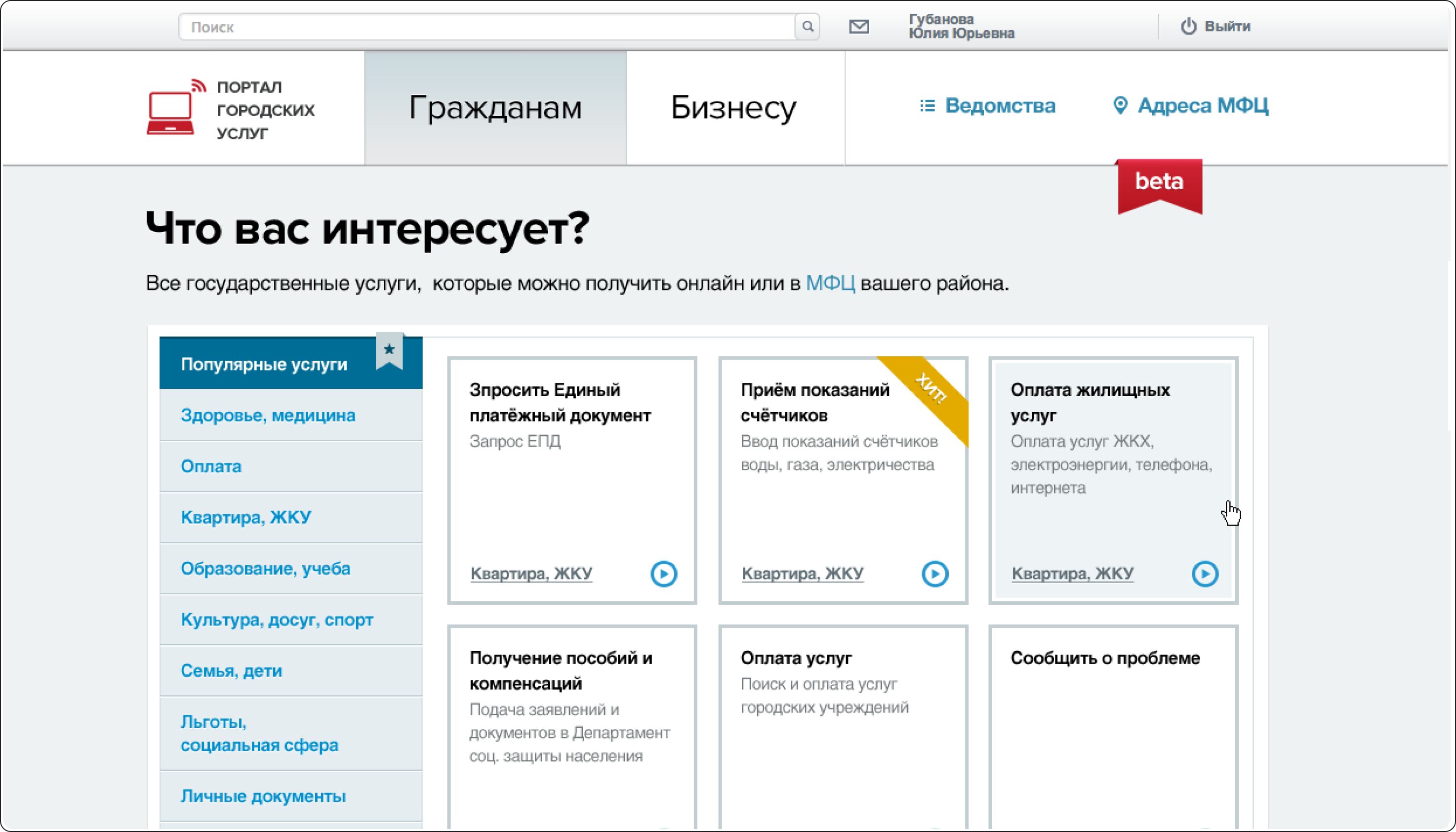Click arrow icon on Оплата жилищных услуг card
The image size is (1456, 832).
[1205, 573]
